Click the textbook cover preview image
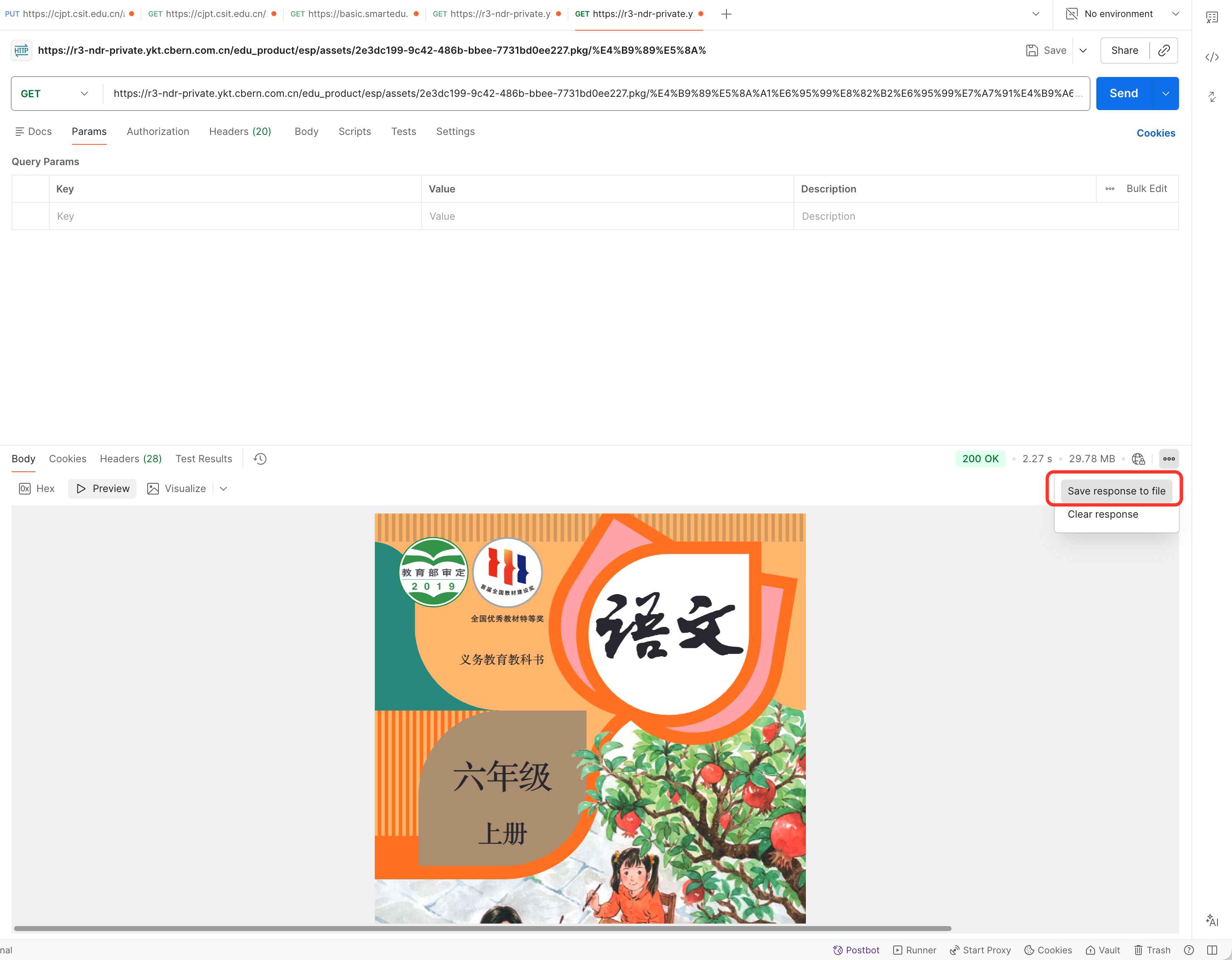Viewport: 1232px width, 960px height. point(590,718)
